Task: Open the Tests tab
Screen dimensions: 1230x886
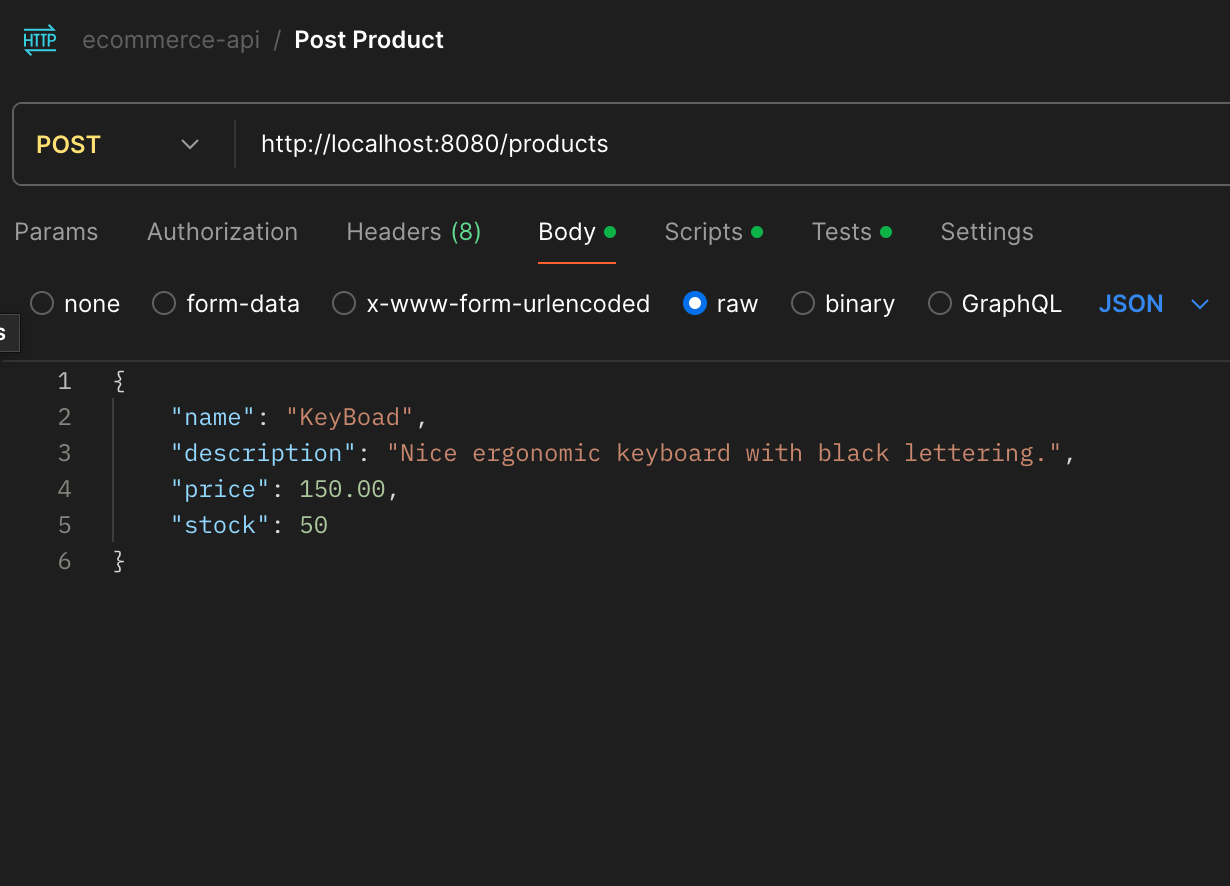Action: (842, 232)
